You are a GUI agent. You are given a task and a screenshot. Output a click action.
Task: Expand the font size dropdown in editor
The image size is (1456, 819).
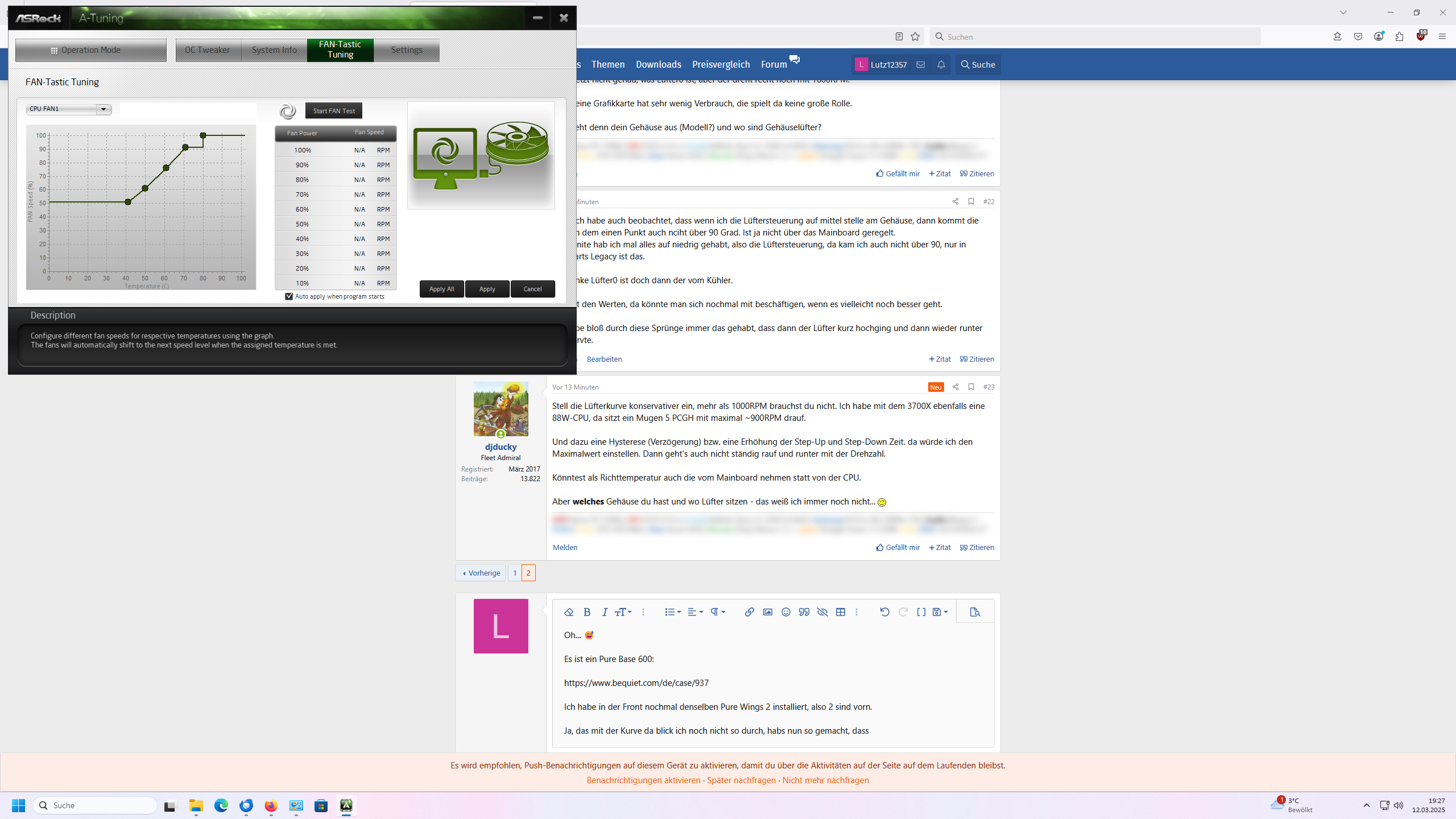coord(623,612)
